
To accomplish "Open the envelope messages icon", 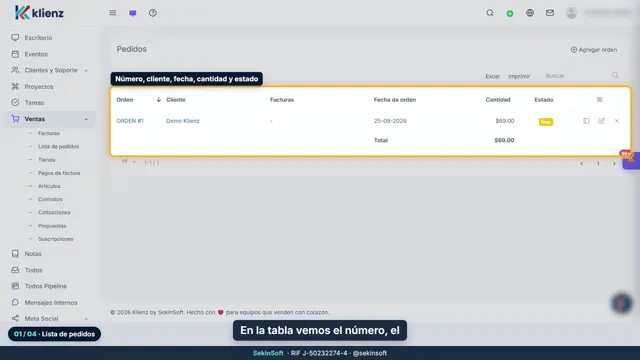I will click(x=550, y=13).
